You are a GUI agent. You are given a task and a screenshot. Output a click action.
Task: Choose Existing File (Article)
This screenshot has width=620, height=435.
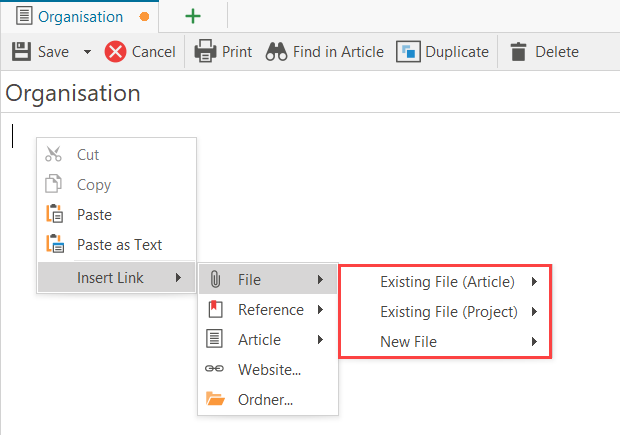click(x=447, y=282)
